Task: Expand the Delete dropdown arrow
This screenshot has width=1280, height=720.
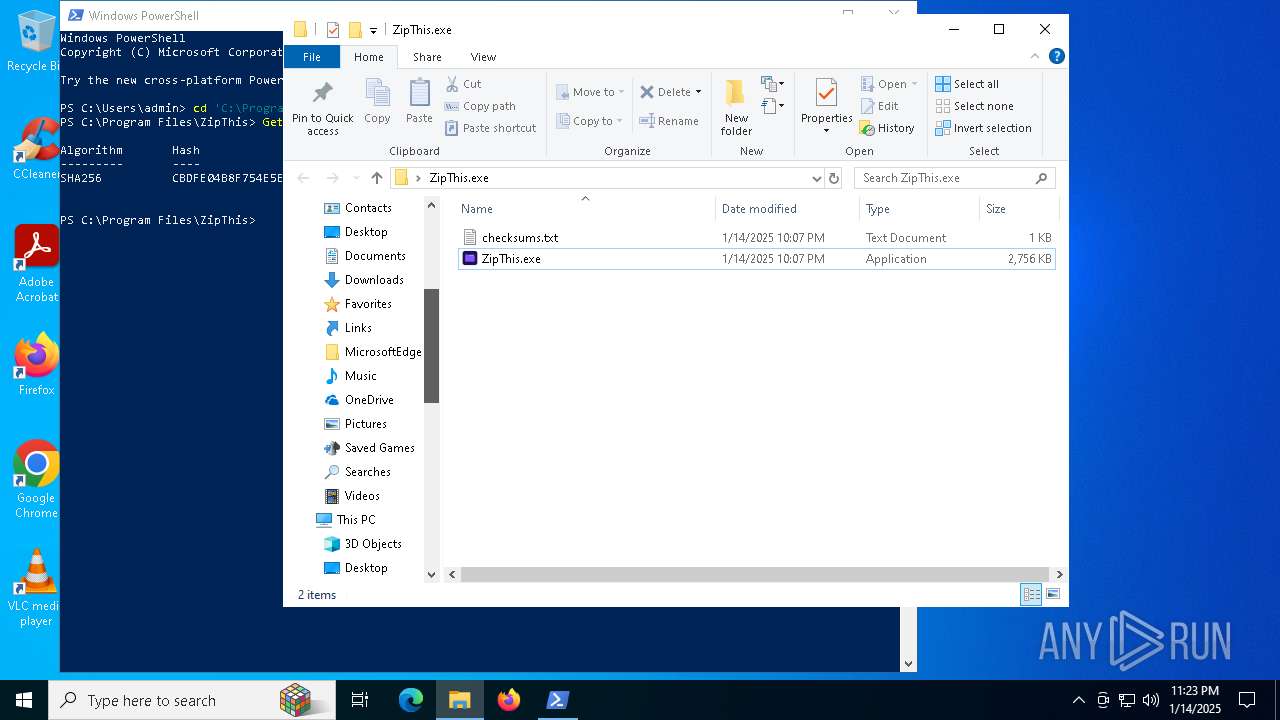Action: point(698,92)
